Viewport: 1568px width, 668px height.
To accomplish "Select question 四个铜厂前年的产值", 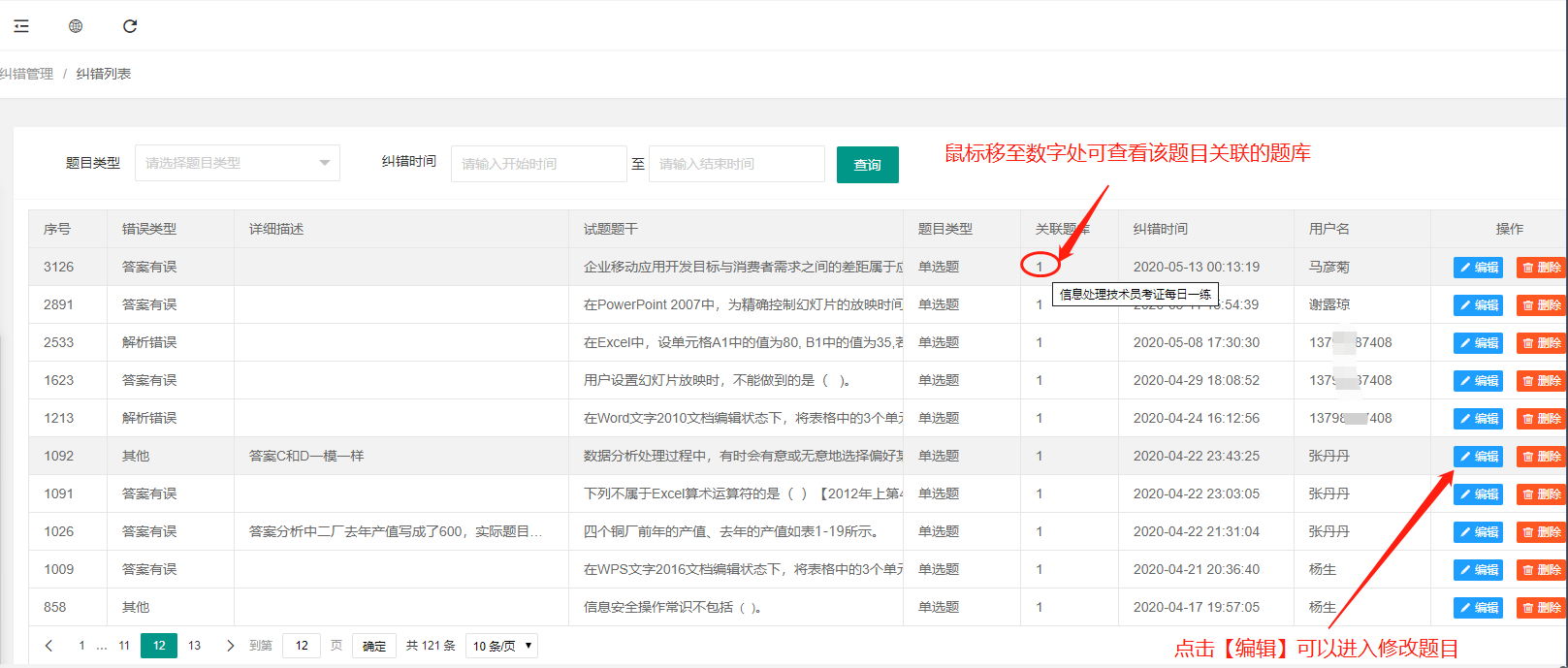I will [734, 531].
